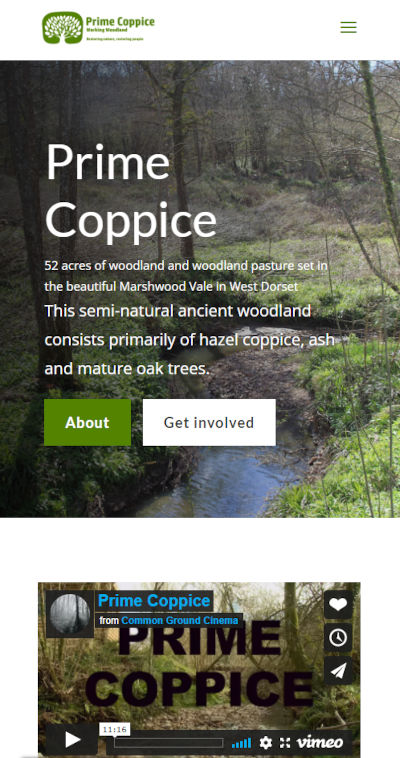Open Prime Coppice video title link

(x=154, y=601)
